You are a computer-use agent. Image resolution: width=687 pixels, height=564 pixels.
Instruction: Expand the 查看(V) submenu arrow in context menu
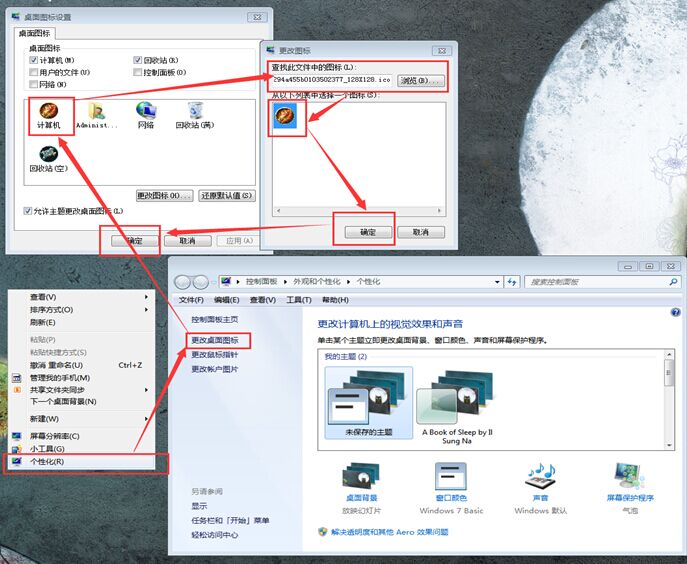146,297
